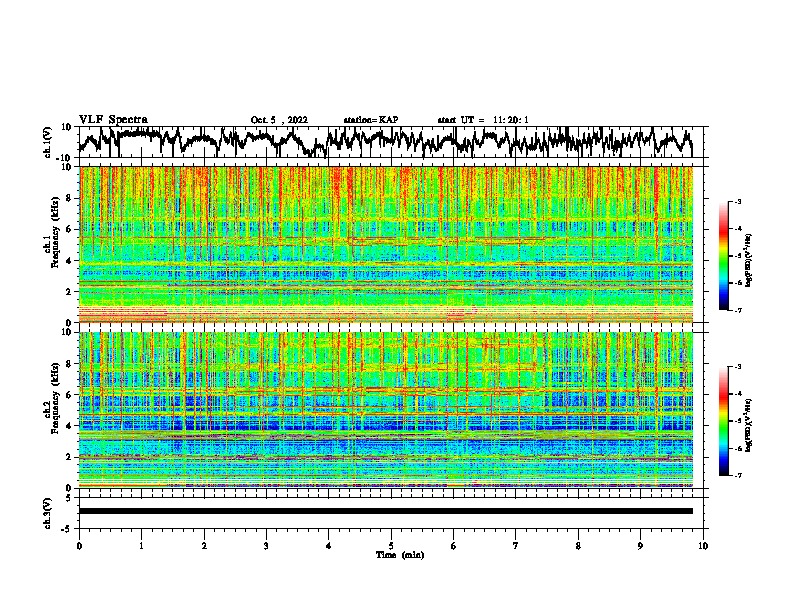
Task: Click time axis tick label '3'
Action: (x=266, y=546)
